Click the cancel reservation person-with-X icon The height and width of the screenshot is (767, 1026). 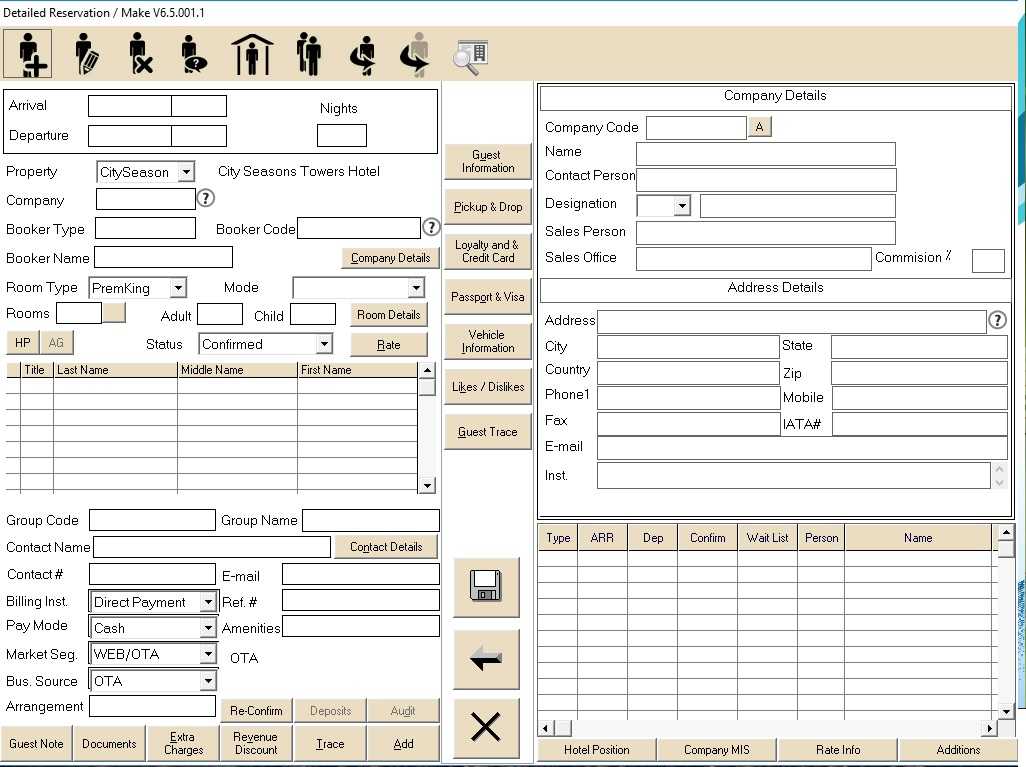tap(141, 54)
